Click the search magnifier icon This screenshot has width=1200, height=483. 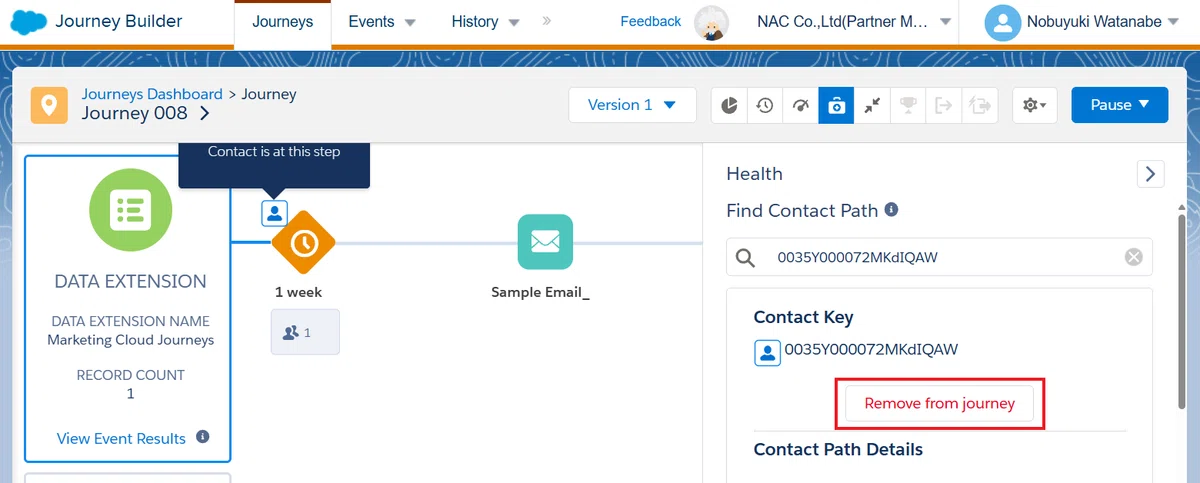tap(746, 258)
